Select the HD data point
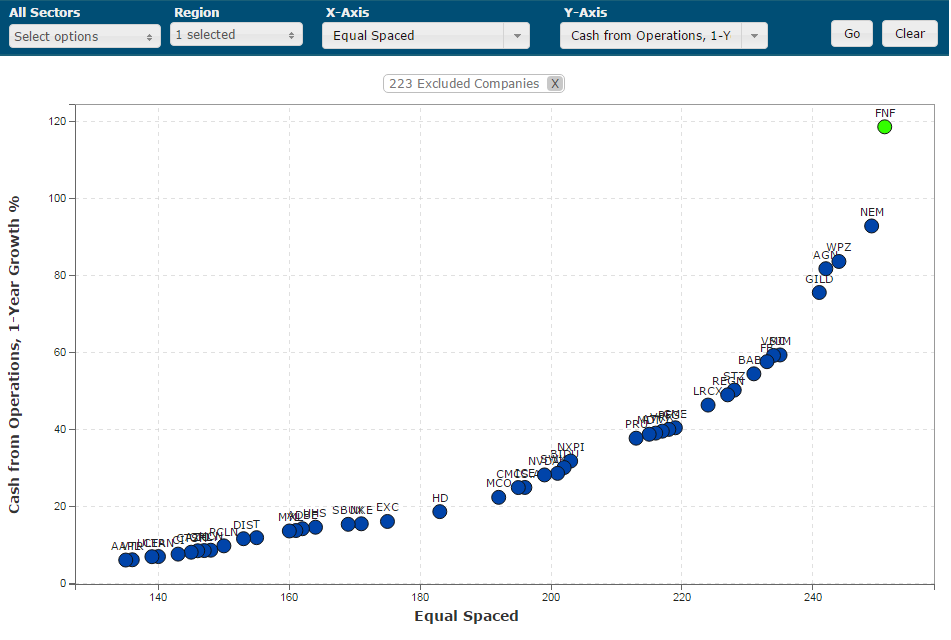Viewport: 951px width, 640px height. [440, 512]
